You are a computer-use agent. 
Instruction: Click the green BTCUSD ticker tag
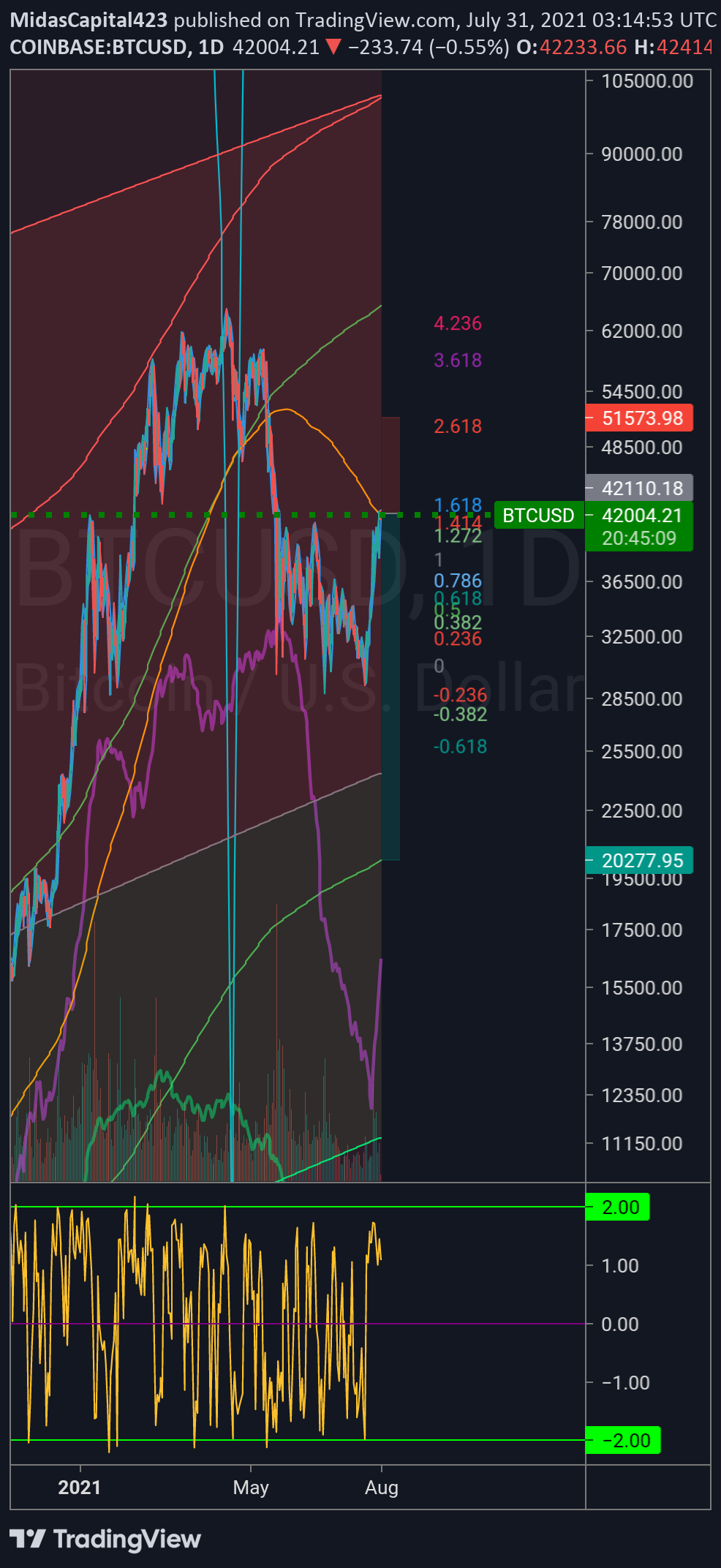click(538, 516)
